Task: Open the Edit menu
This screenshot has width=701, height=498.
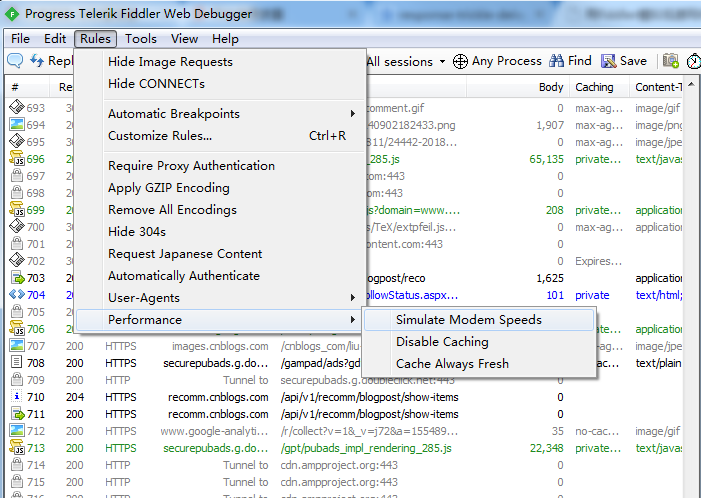Action: click(x=55, y=39)
